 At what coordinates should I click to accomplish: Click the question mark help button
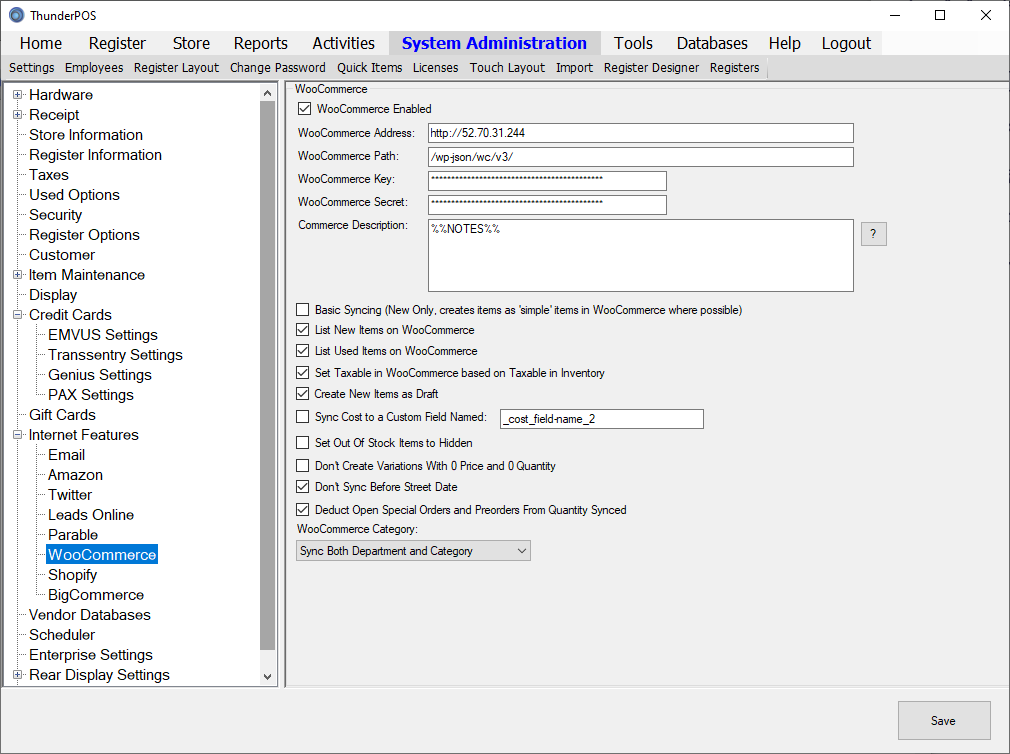(x=873, y=234)
